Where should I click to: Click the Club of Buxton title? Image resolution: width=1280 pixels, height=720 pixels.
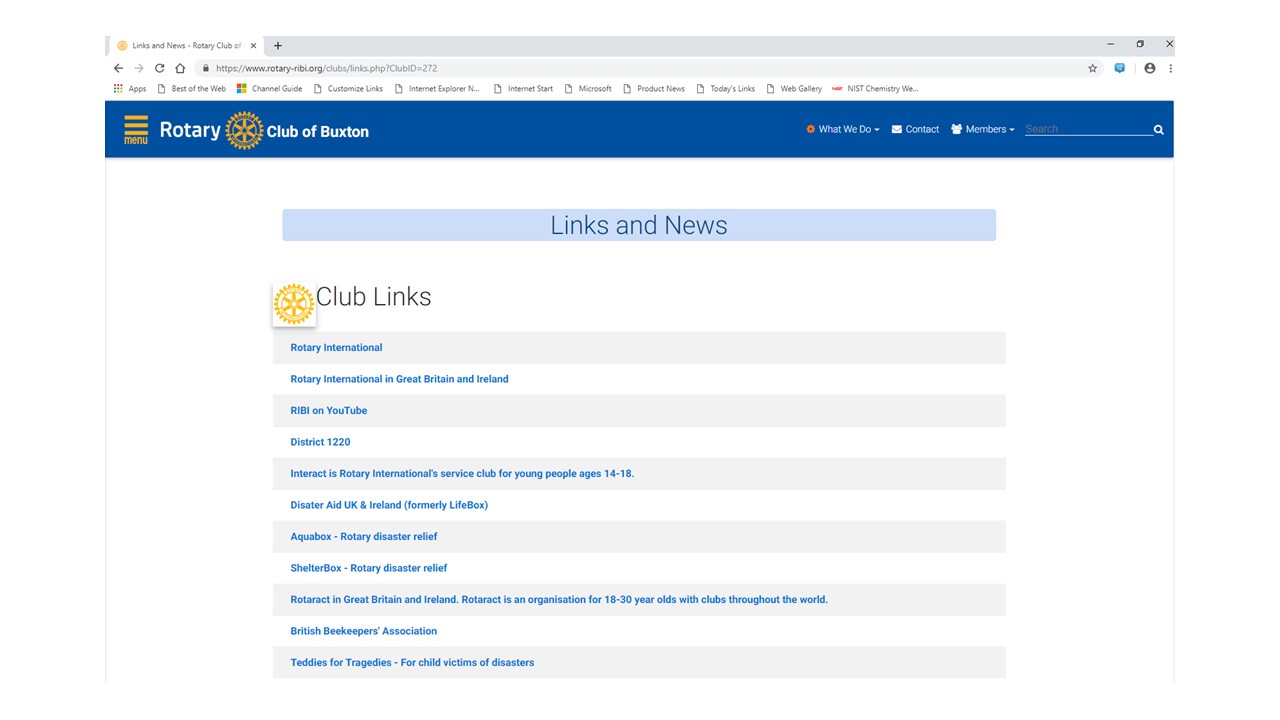(318, 132)
